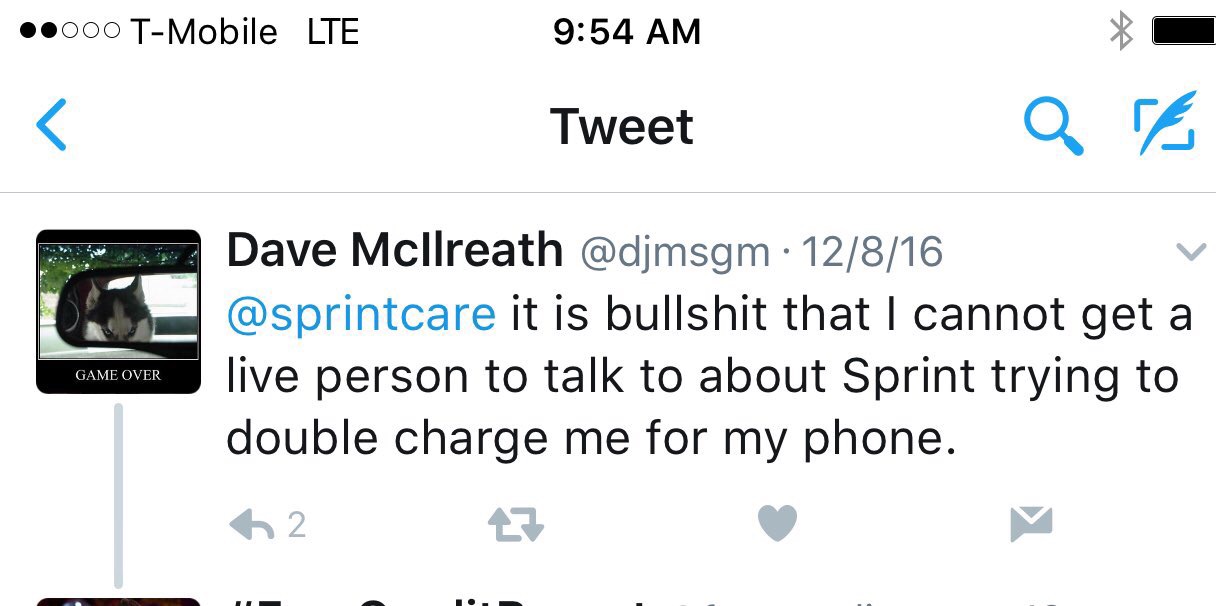Send tweet via direct message envelope
The width and height of the screenshot is (1216, 606).
(x=1031, y=524)
